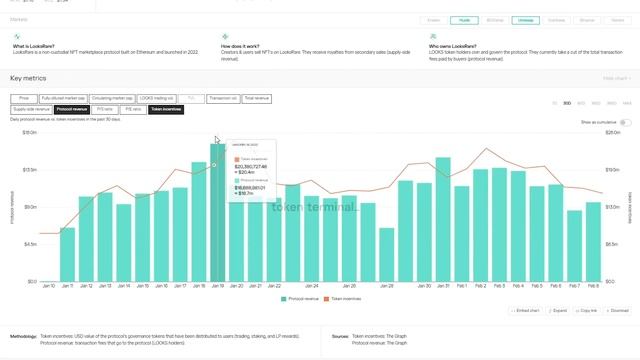Click the 'Markets' label

click(19, 20)
